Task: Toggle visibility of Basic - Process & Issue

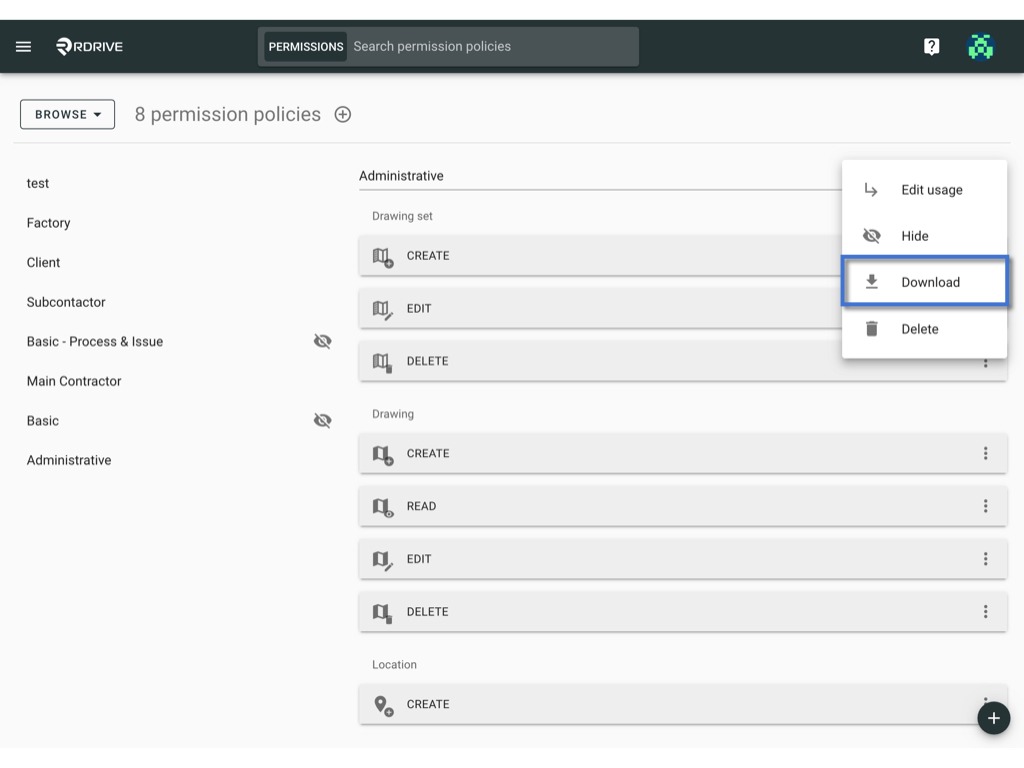Action: 323,342
